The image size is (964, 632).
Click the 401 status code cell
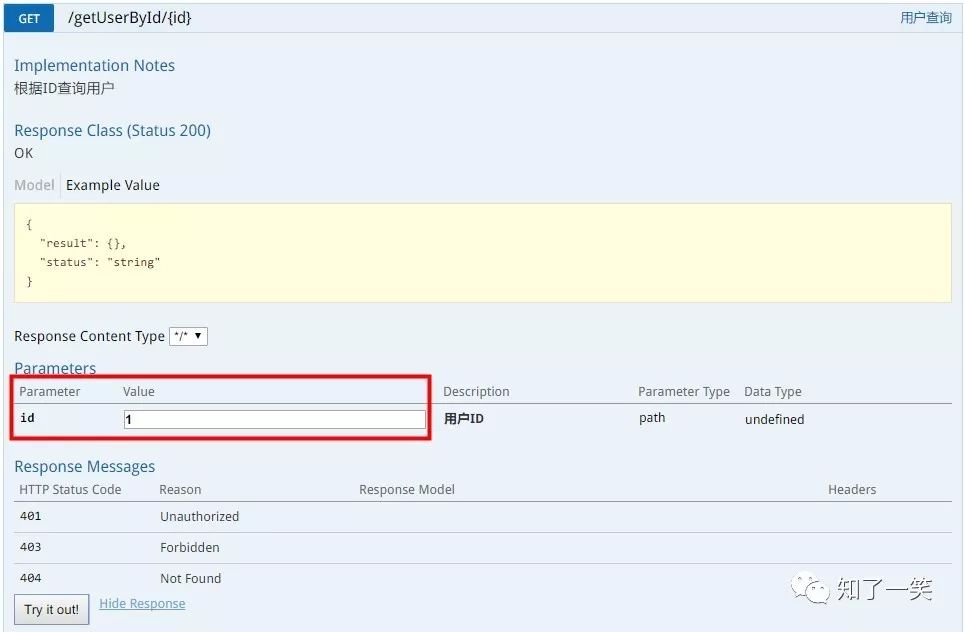point(31,516)
